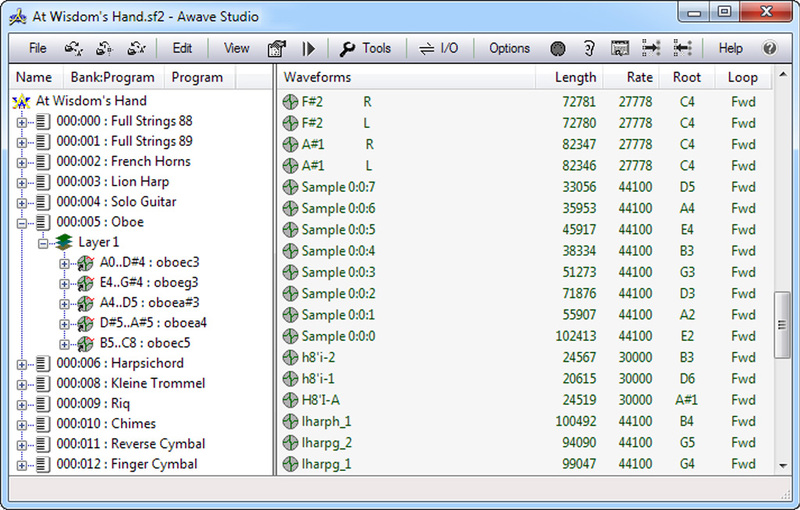Open the Help menu
This screenshot has width=800, height=510.
tap(731, 48)
